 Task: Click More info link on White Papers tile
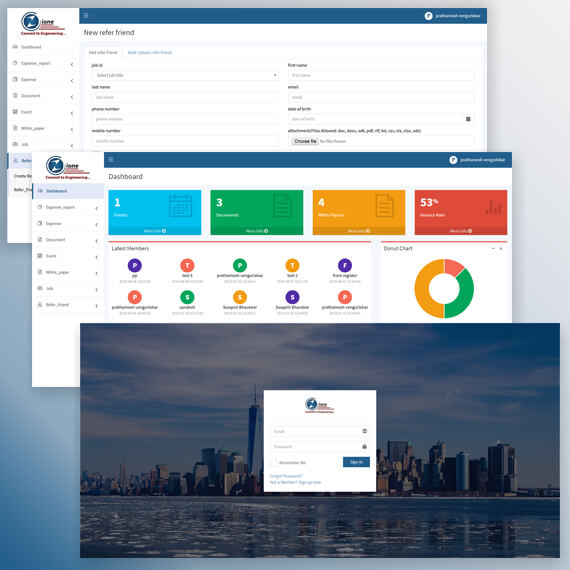(x=359, y=231)
